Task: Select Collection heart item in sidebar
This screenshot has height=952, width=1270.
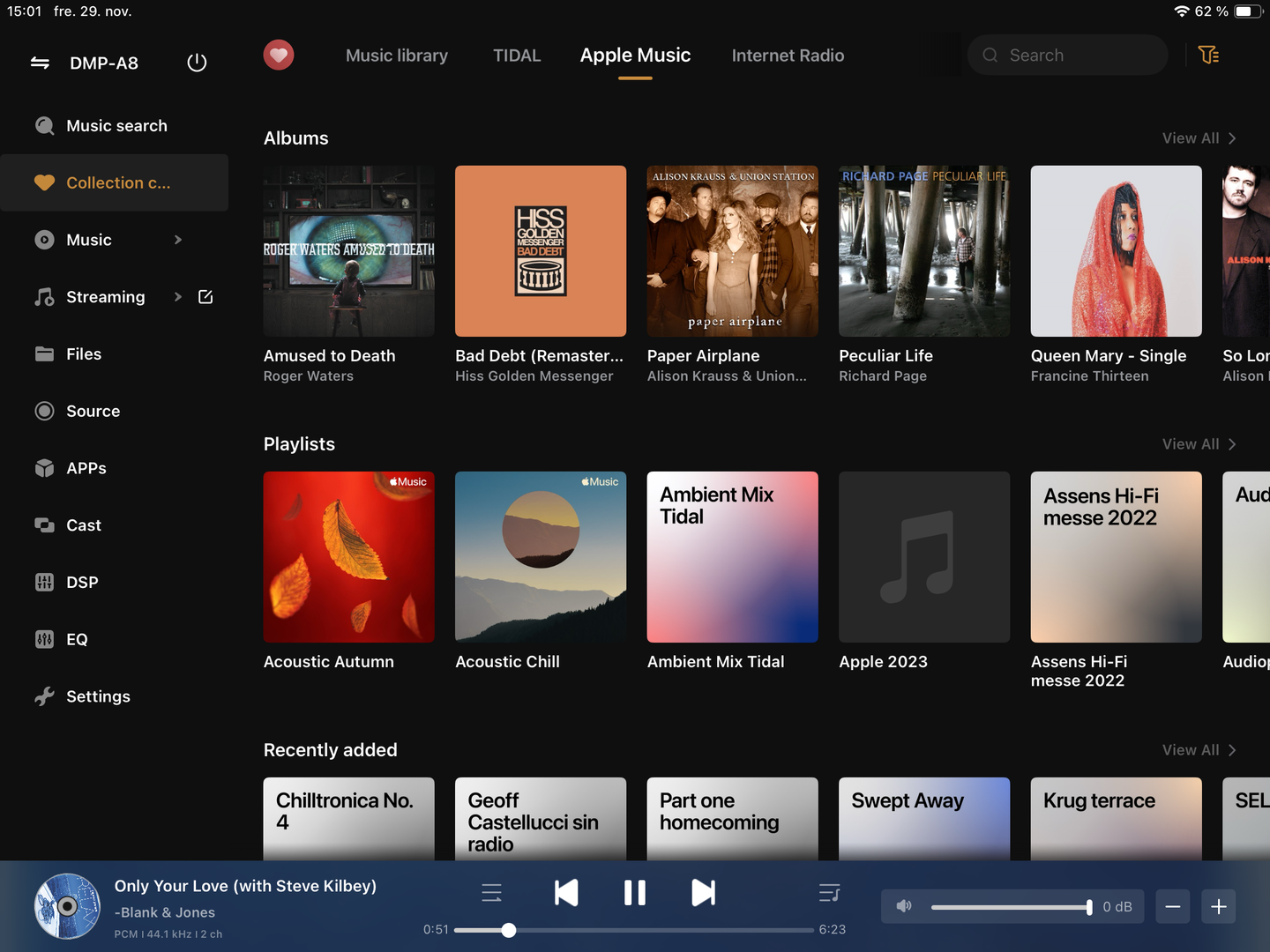Action: point(115,182)
